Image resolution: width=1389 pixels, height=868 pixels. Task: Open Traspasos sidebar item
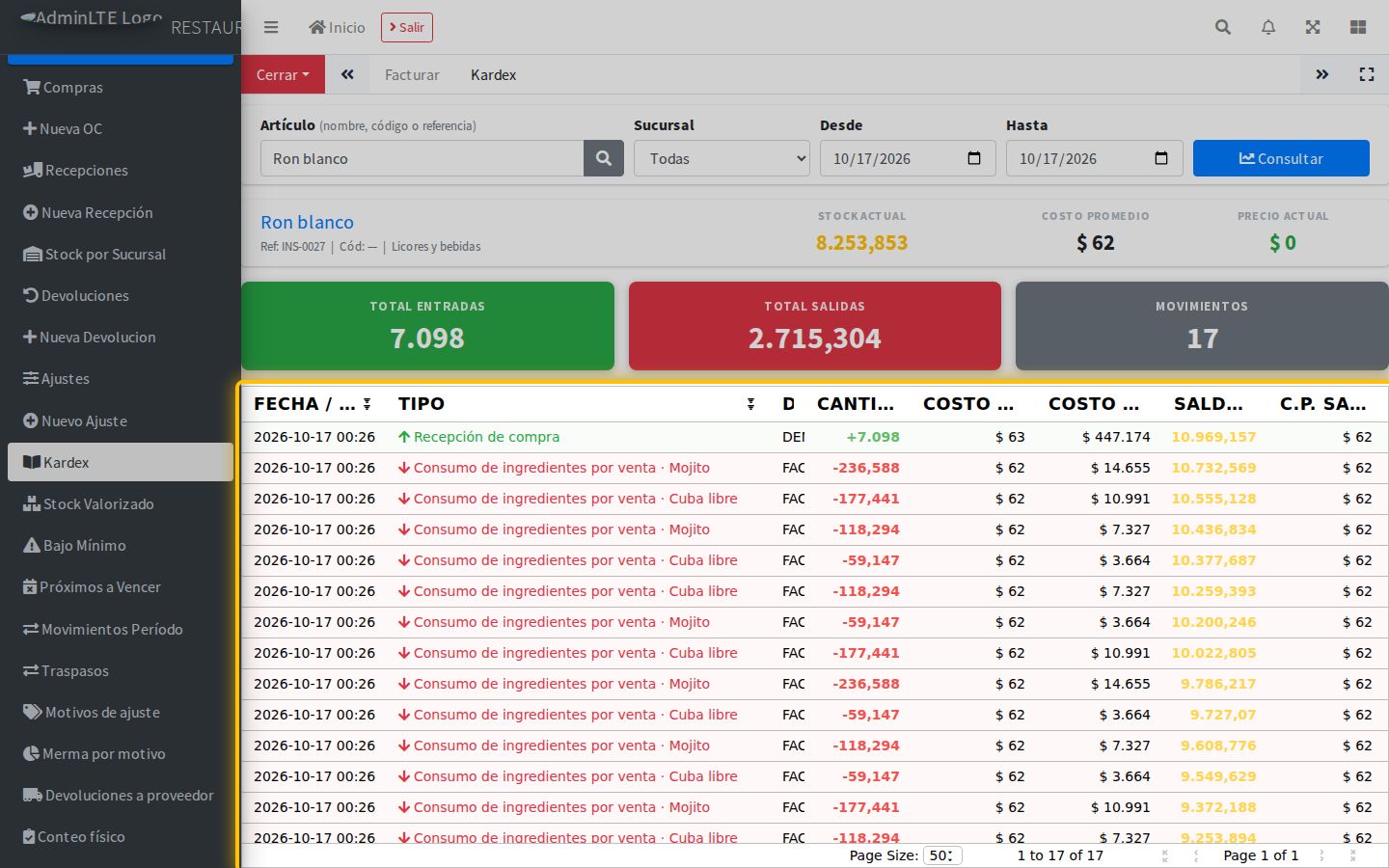121,670
